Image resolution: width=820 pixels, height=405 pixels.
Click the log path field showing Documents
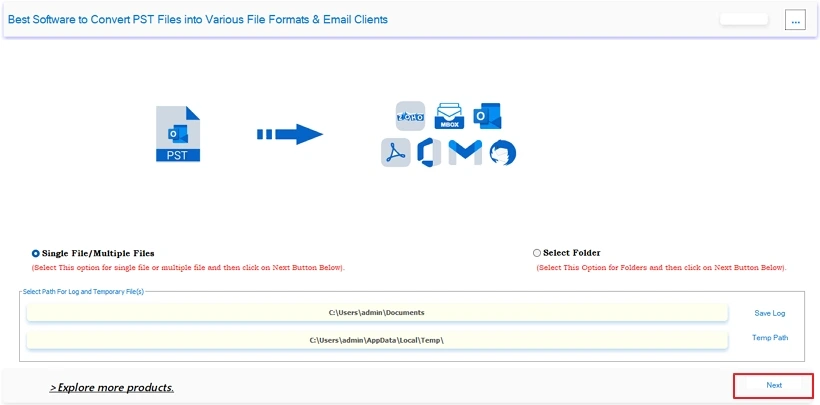tap(377, 312)
